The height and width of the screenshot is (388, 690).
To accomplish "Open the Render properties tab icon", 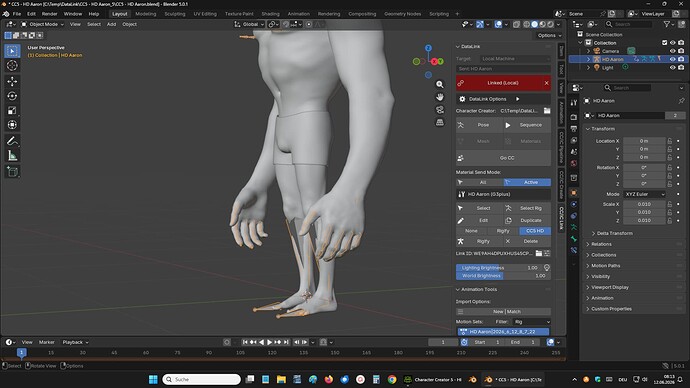I will click(574, 117).
